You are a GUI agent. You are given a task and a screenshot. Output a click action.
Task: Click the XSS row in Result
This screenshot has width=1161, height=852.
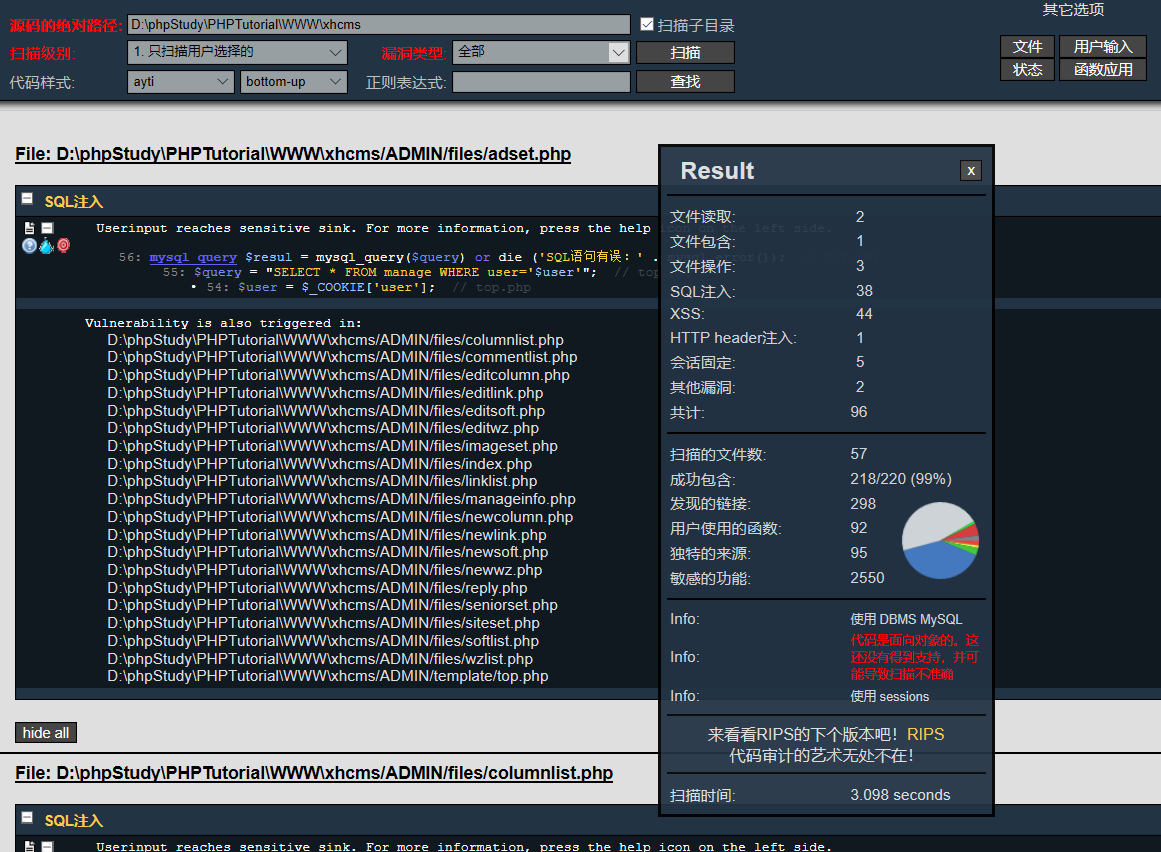click(826, 314)
